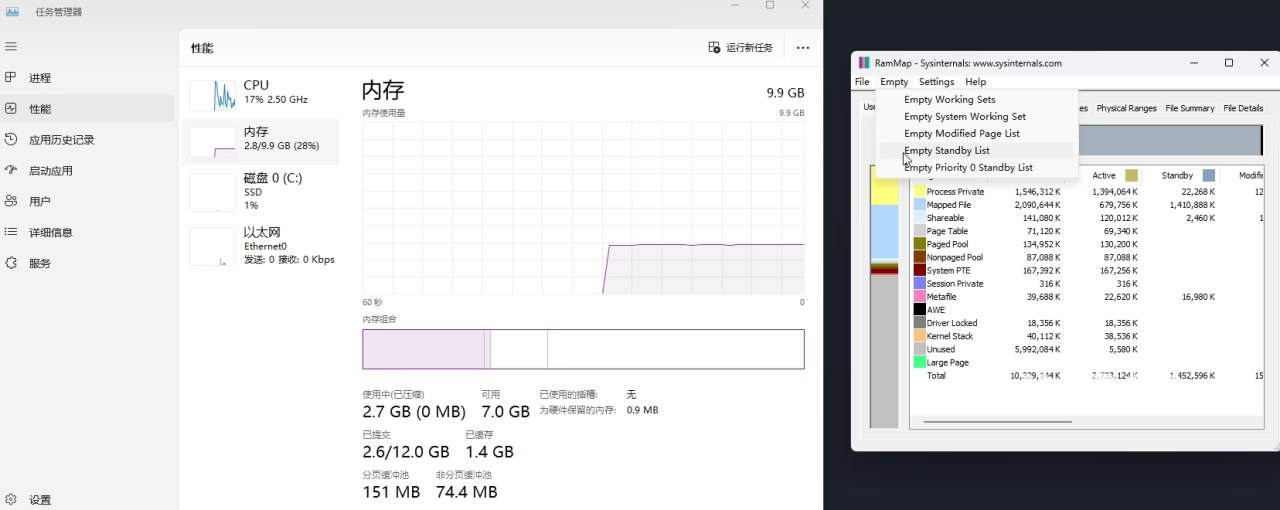Open RamMap File menu

[x=862, y=82]
